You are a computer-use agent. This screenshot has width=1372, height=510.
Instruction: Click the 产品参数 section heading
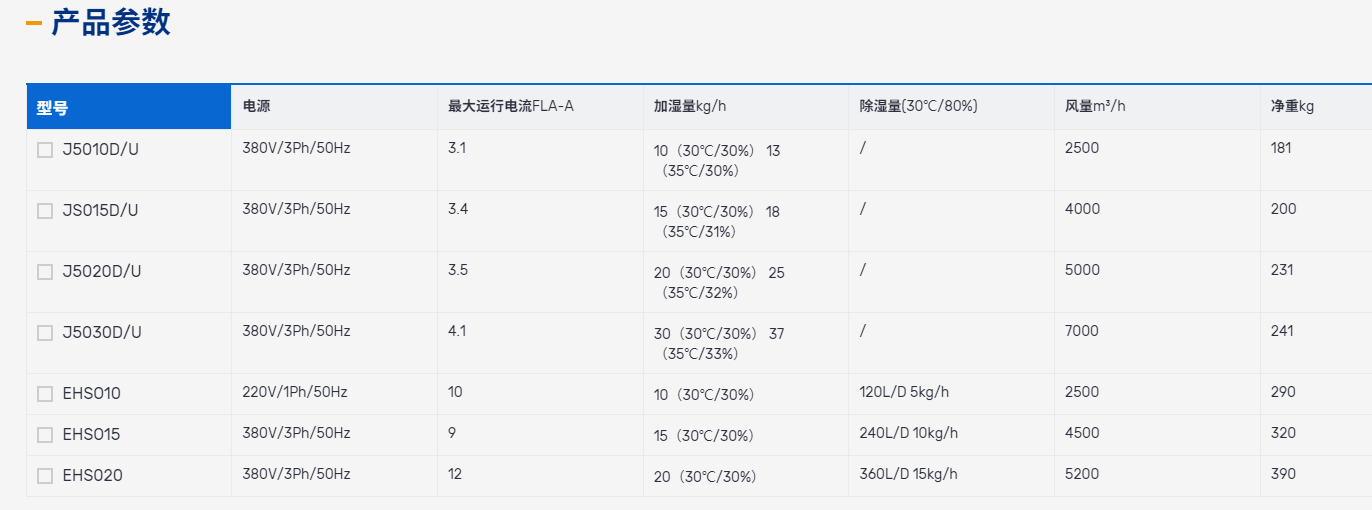(111, 22)
